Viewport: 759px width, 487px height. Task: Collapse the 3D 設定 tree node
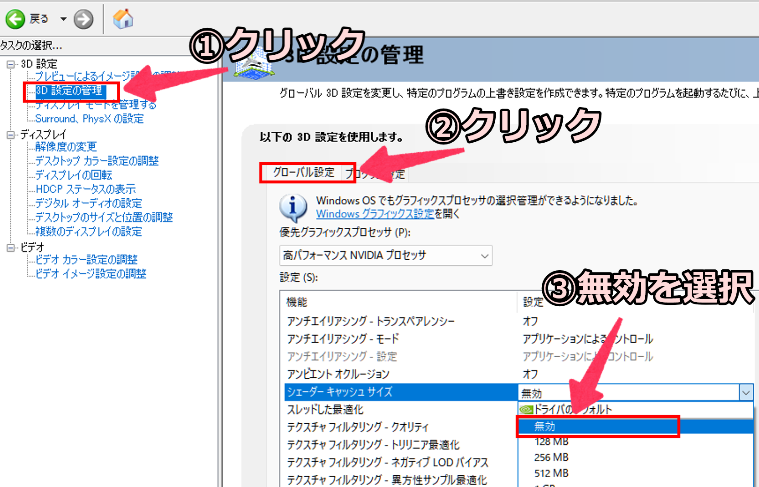11,64
